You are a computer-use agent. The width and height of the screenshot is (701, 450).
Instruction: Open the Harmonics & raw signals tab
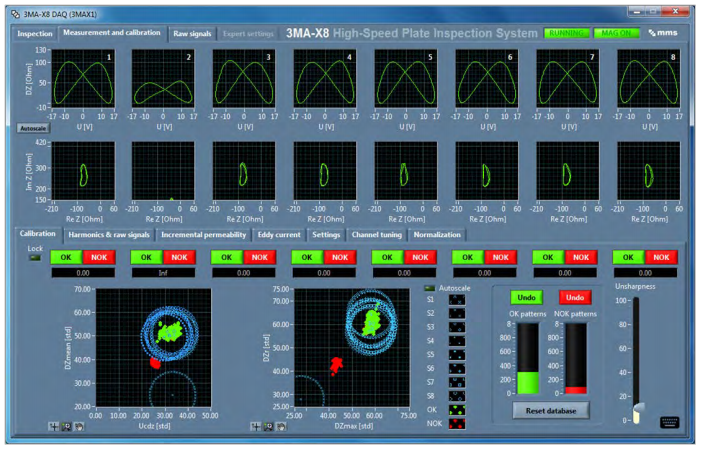(109, 235)
